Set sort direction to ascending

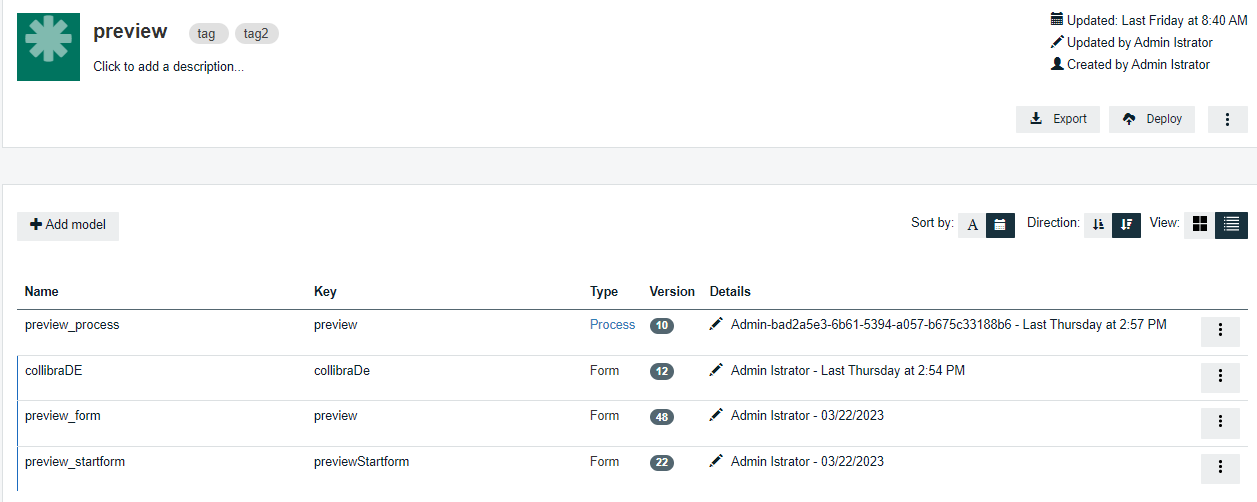1098,225
